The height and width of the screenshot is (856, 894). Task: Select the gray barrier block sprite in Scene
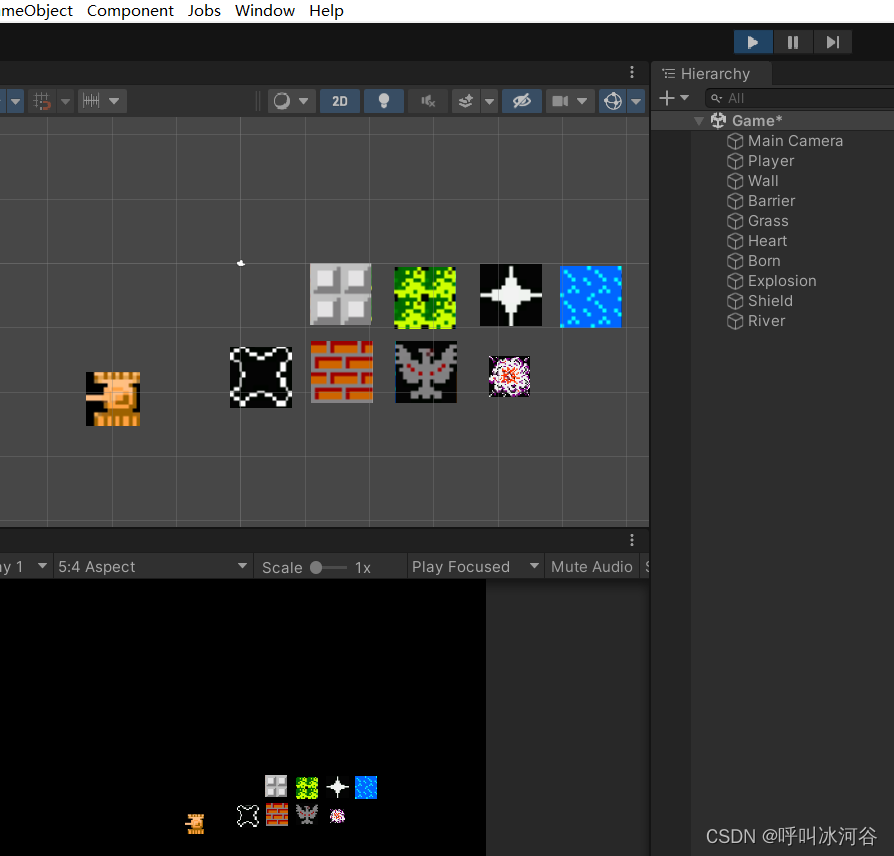[340, 294]
